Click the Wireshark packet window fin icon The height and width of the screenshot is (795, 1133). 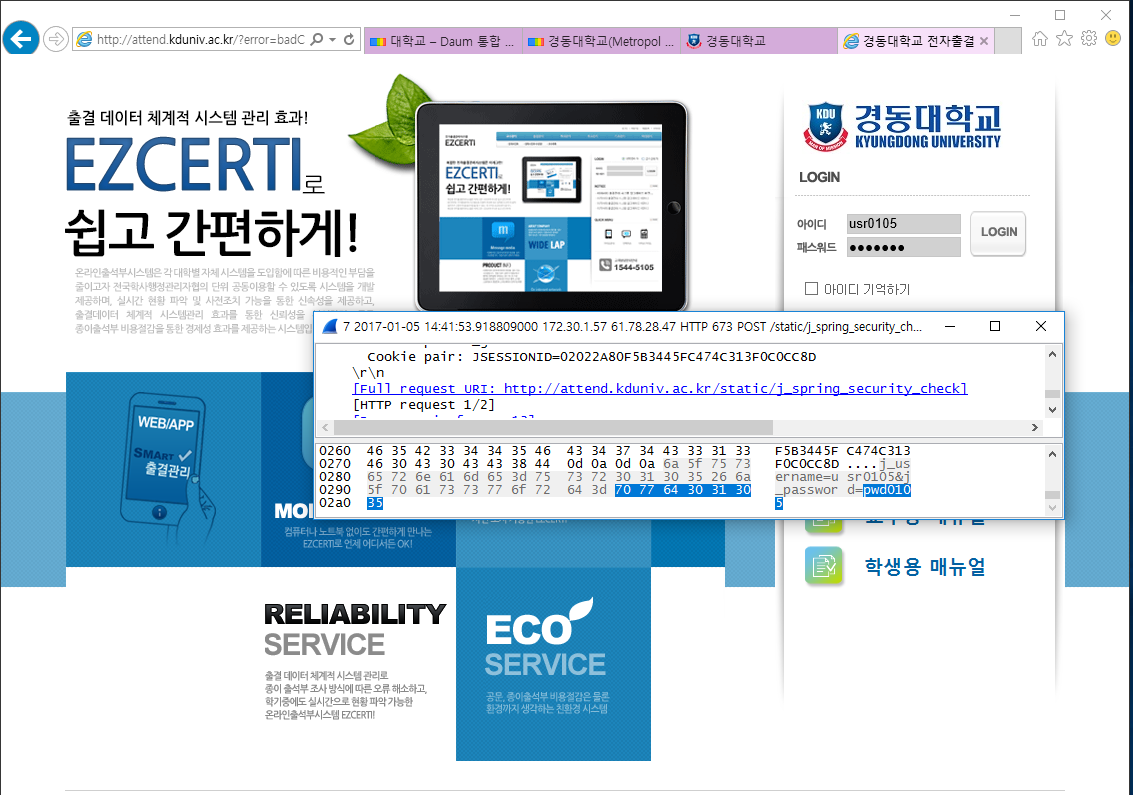(x=329, y=327)
